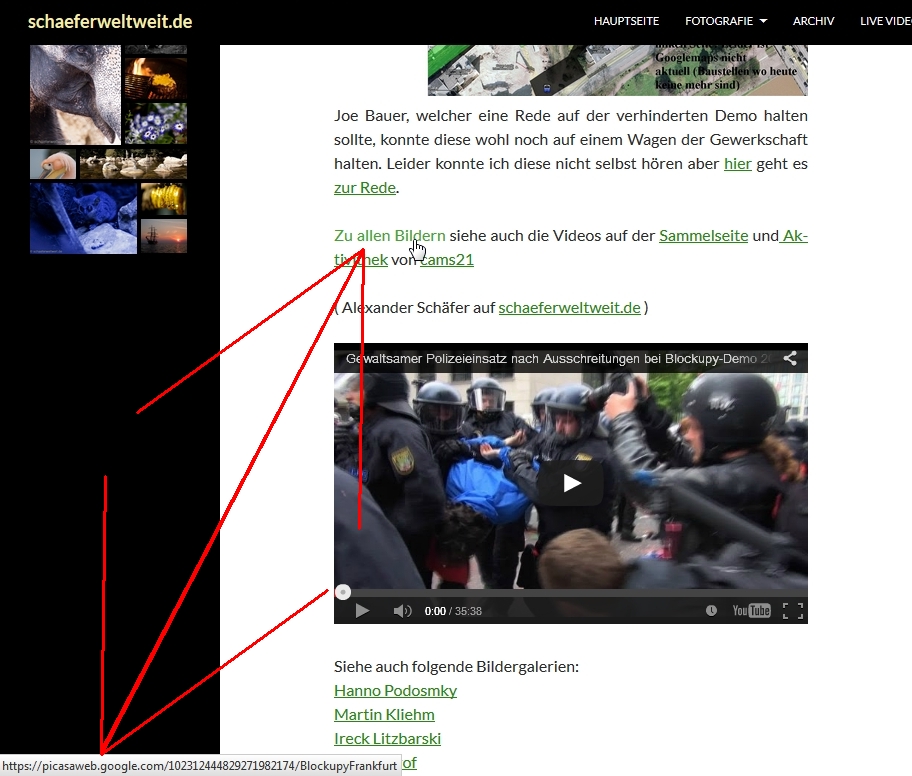Click the YouTube share icon
The width and height of the screenshot is (912, 776).
tap(789, 358)
